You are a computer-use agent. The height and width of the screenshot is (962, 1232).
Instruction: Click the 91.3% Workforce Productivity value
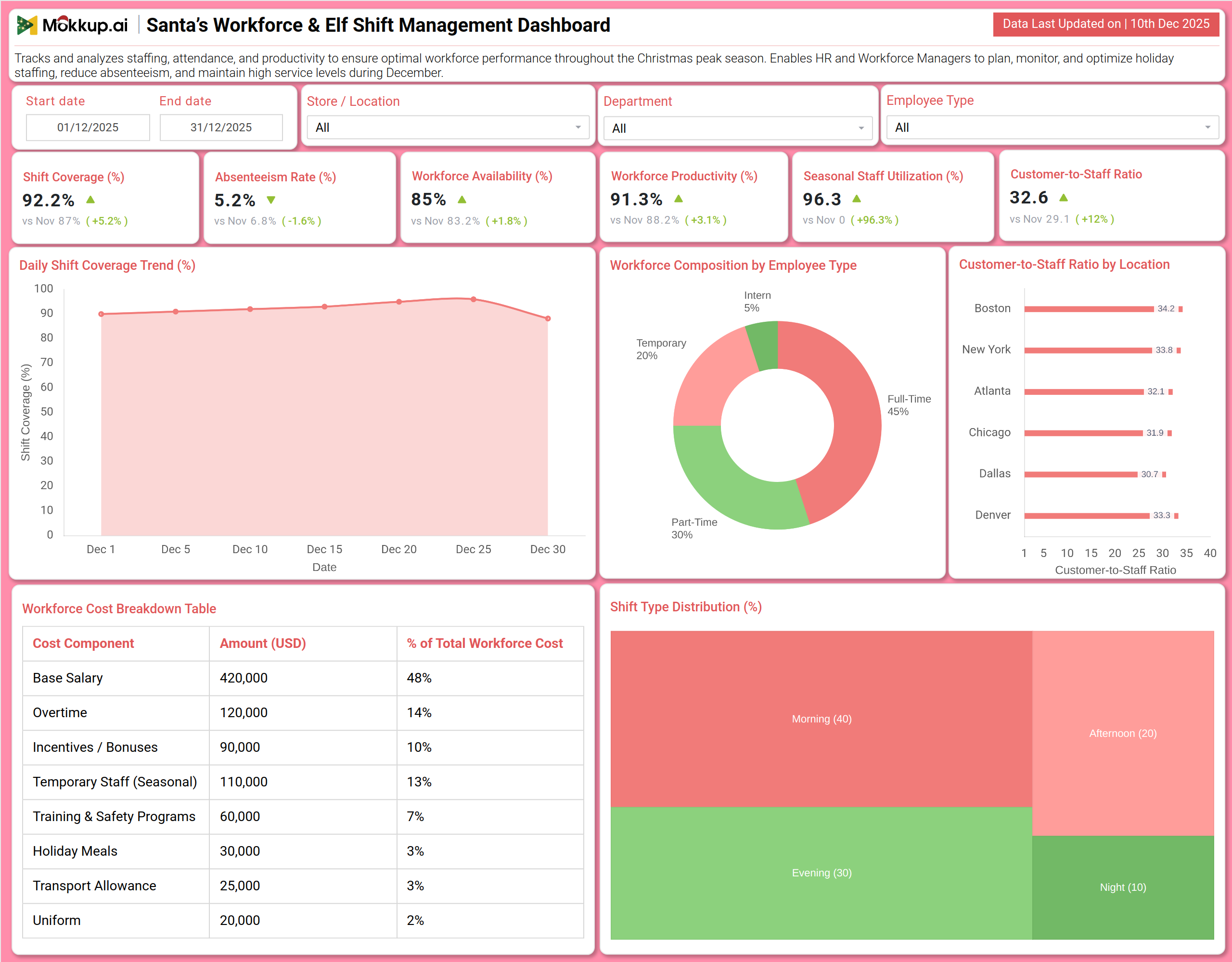click(x=636, y=199)
